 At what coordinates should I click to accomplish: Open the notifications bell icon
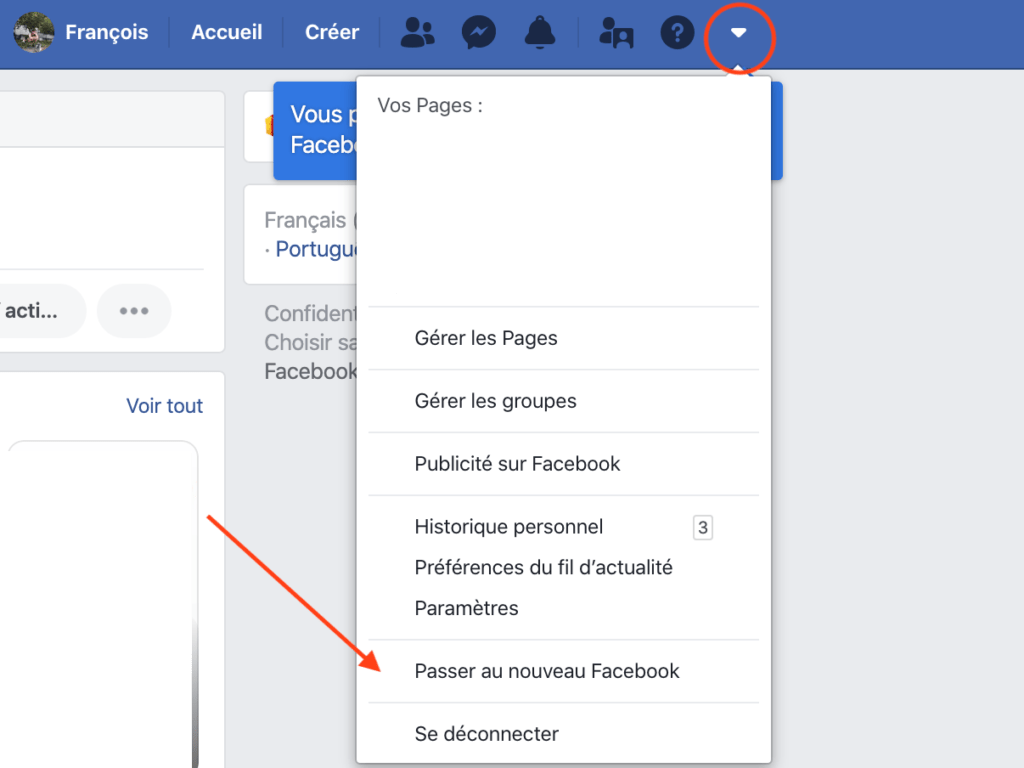pyautogui.click(x=540, y=33)
